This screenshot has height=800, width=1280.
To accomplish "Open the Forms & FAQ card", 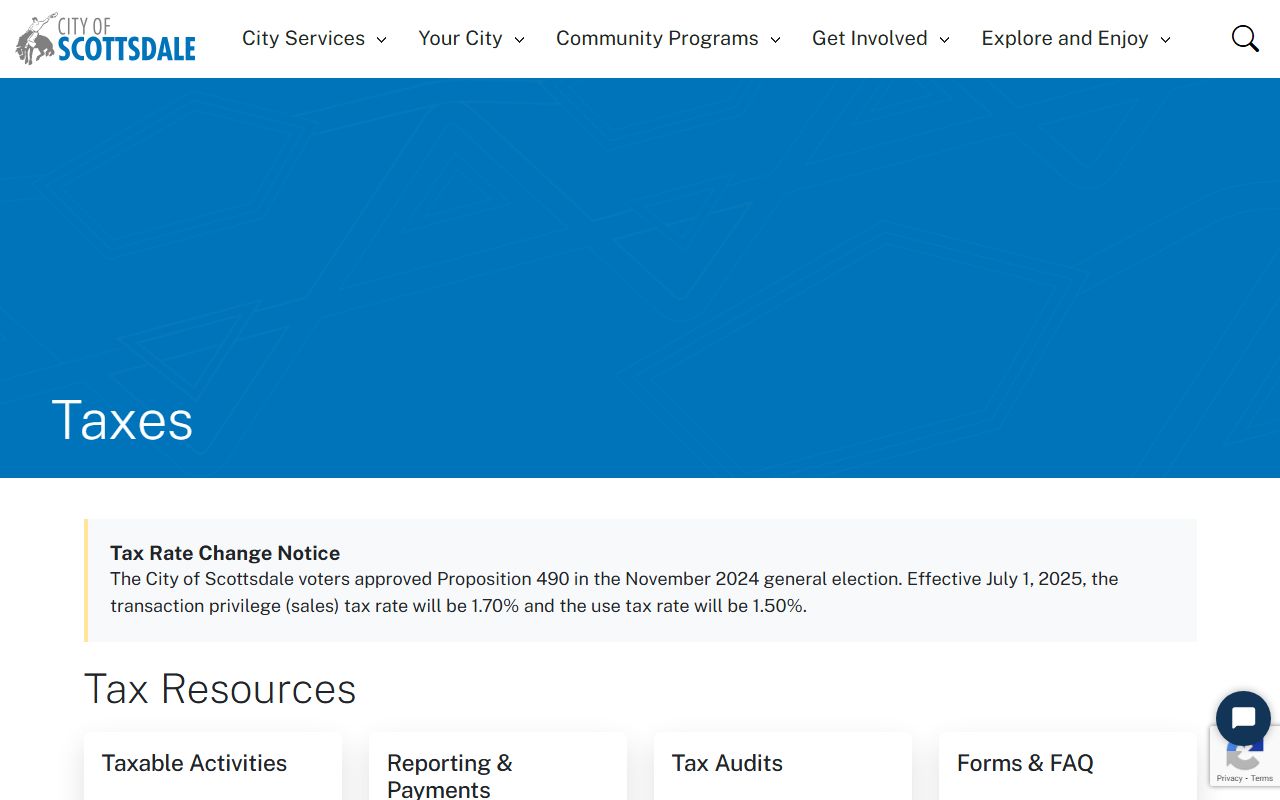I will (1068, 766).
